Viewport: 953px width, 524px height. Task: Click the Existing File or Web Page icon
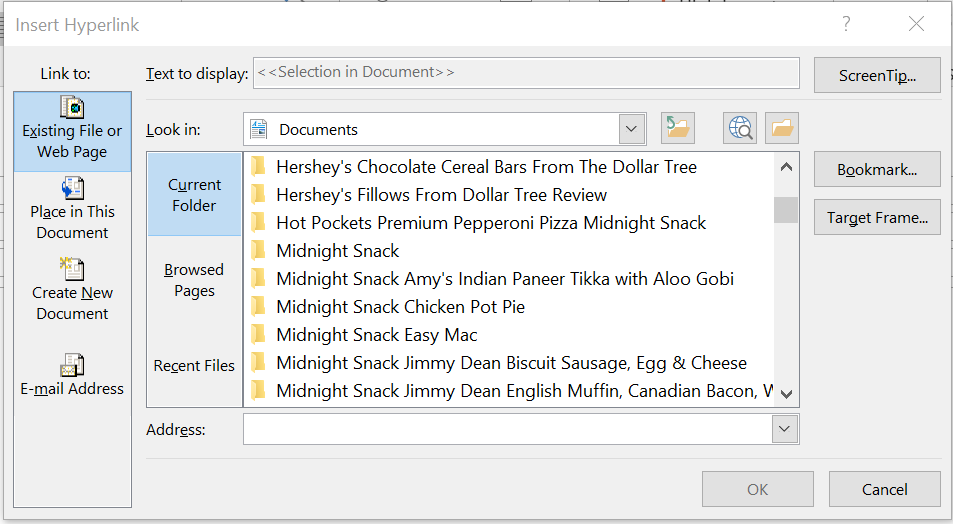(x=72, y=107)
